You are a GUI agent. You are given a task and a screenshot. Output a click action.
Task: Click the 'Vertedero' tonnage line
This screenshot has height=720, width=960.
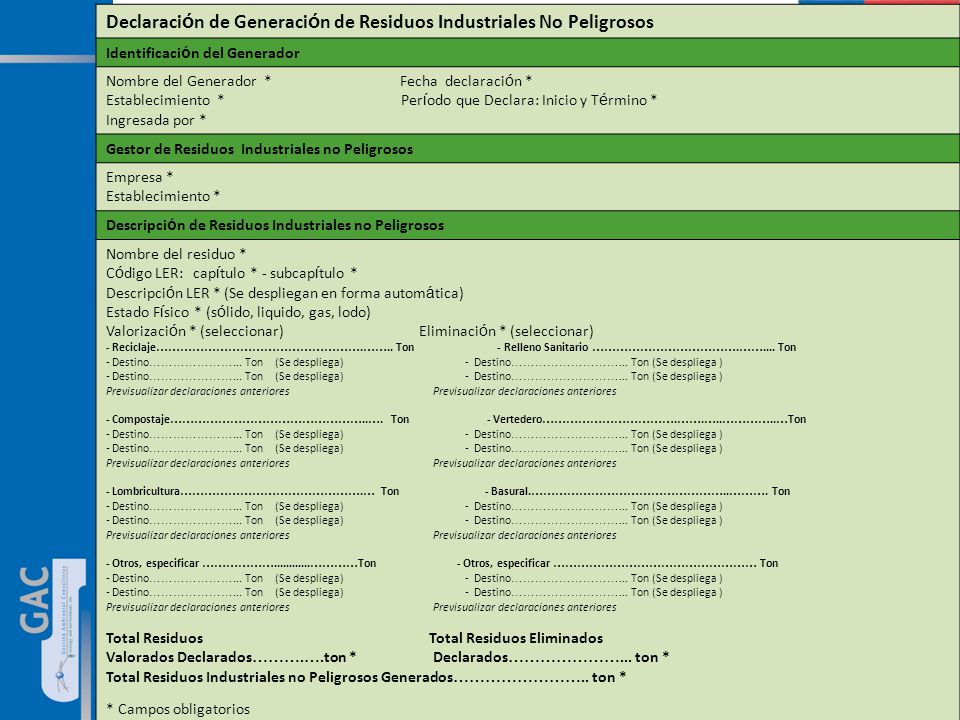647,419
